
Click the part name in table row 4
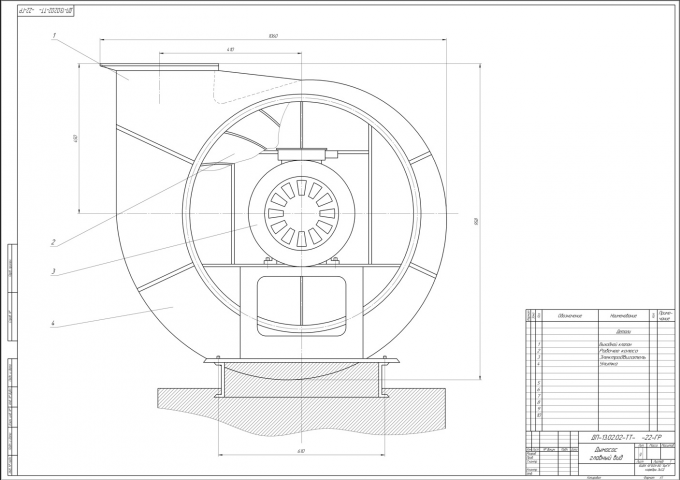[609, 364]
